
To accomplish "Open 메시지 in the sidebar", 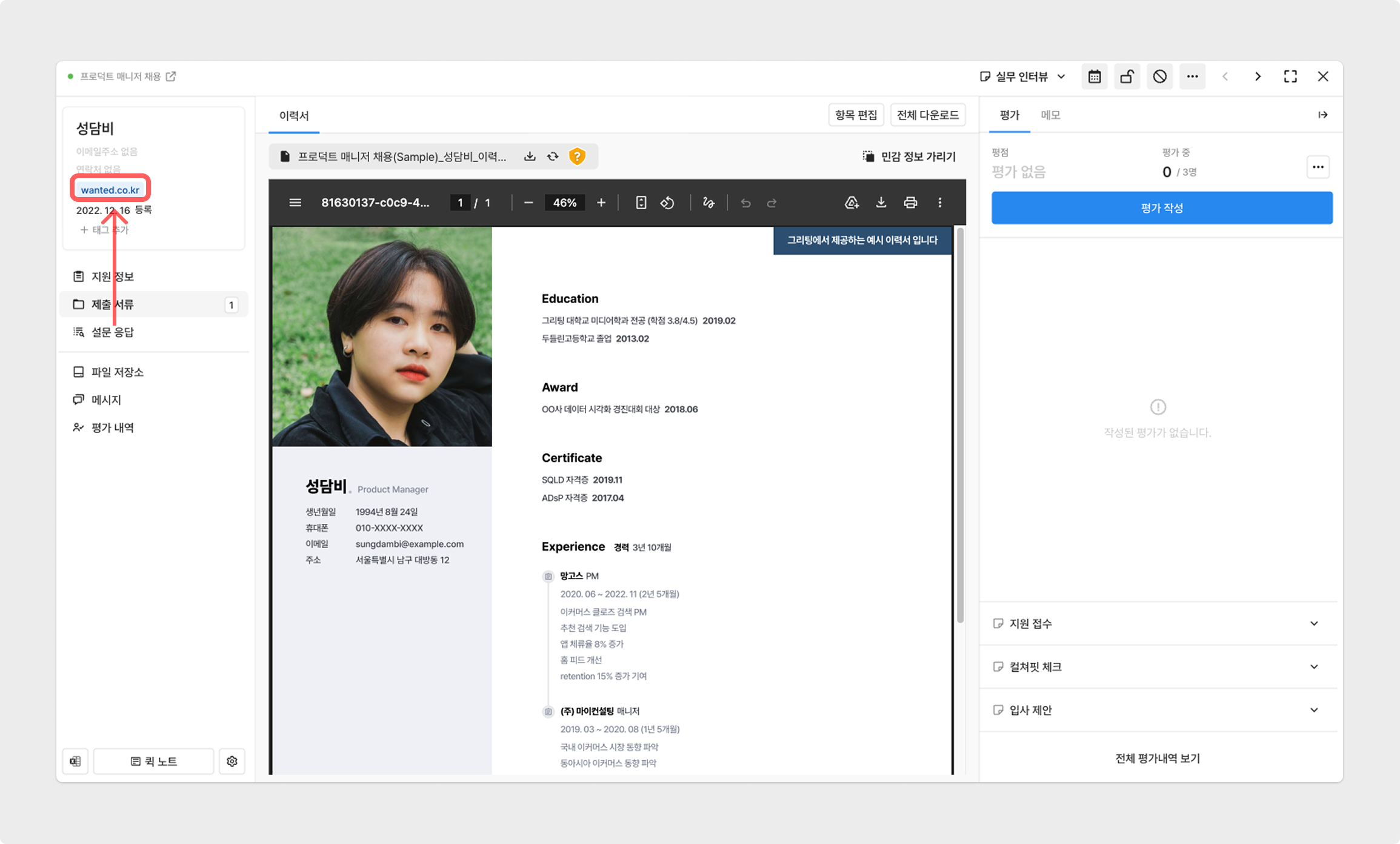I will (154, 400).
